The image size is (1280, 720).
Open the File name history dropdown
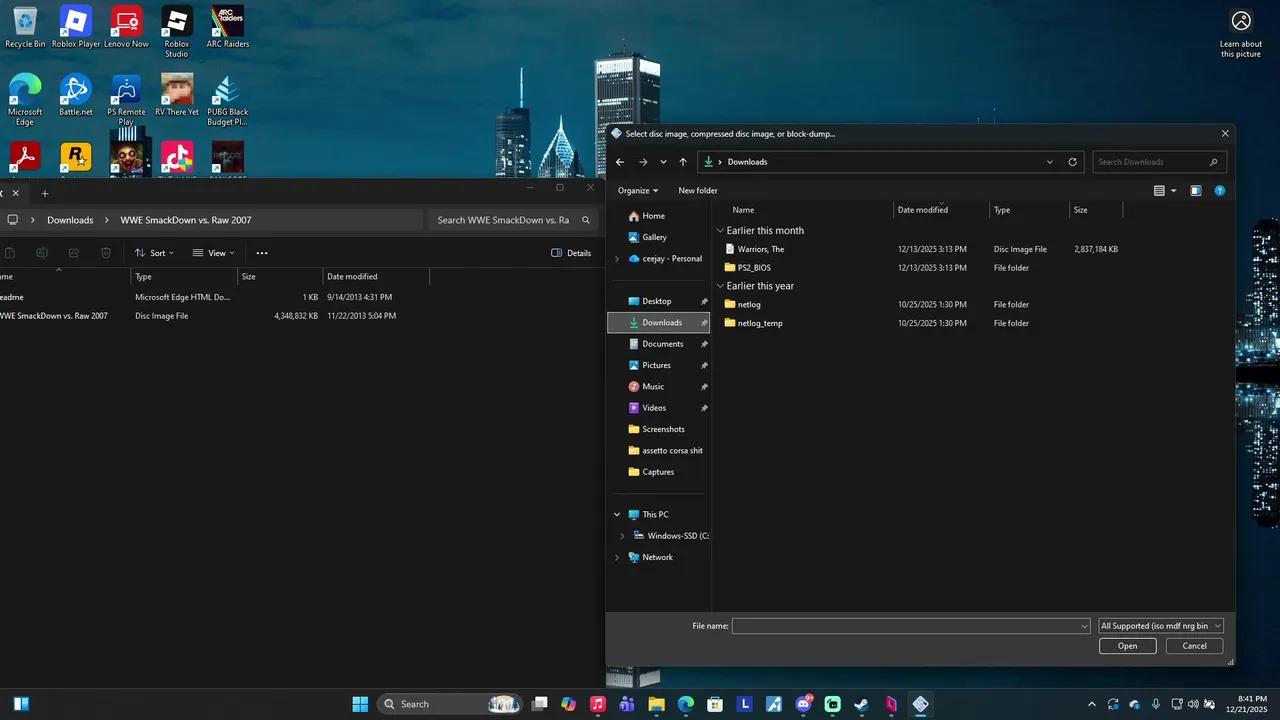point(1084,626)
